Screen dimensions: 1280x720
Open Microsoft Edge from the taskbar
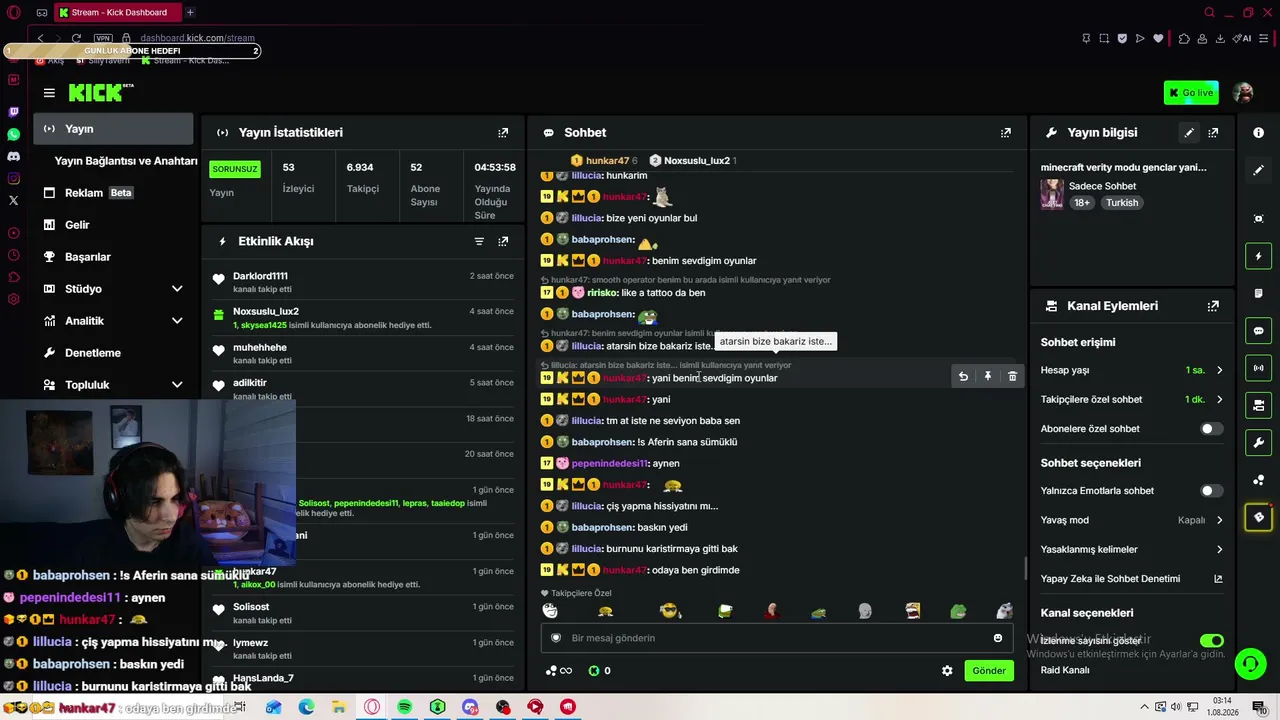coord(306,707)
